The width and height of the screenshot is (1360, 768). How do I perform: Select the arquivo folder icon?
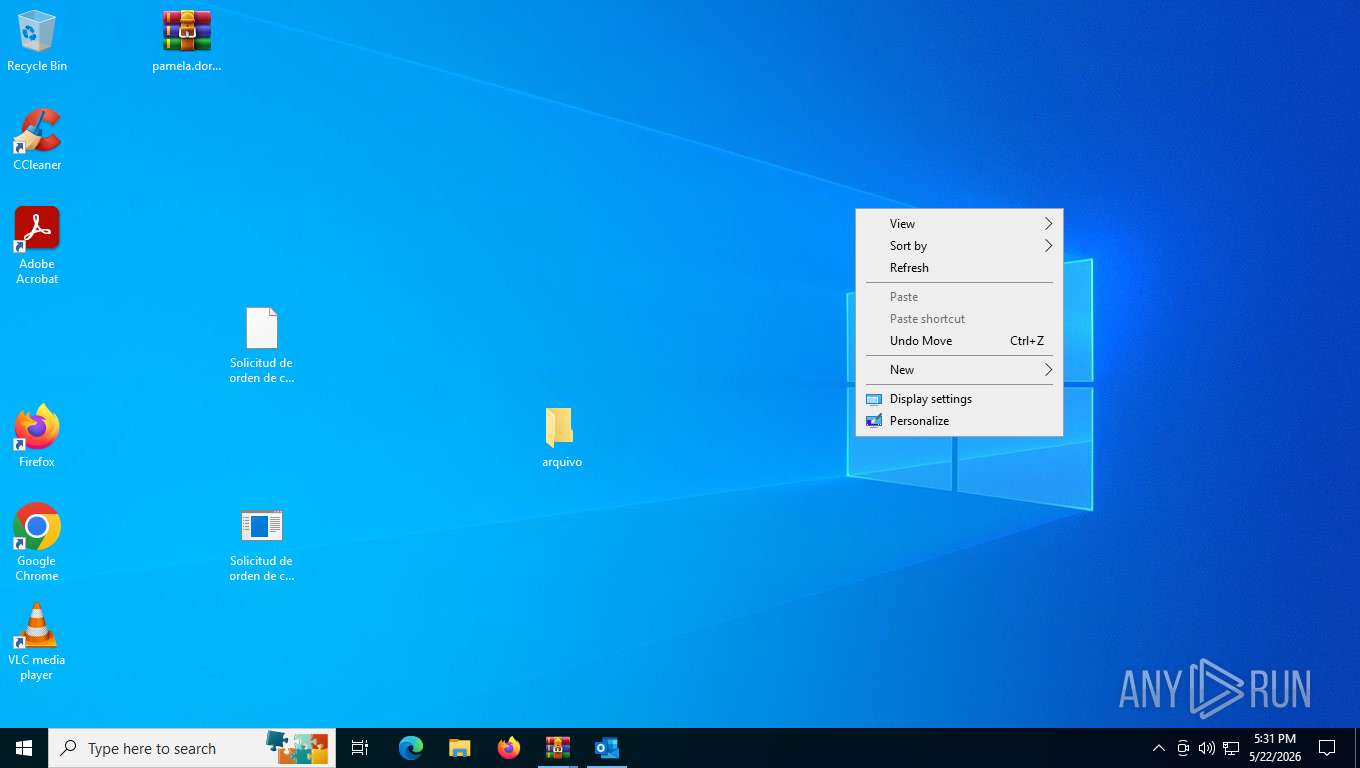pos(561,438)
